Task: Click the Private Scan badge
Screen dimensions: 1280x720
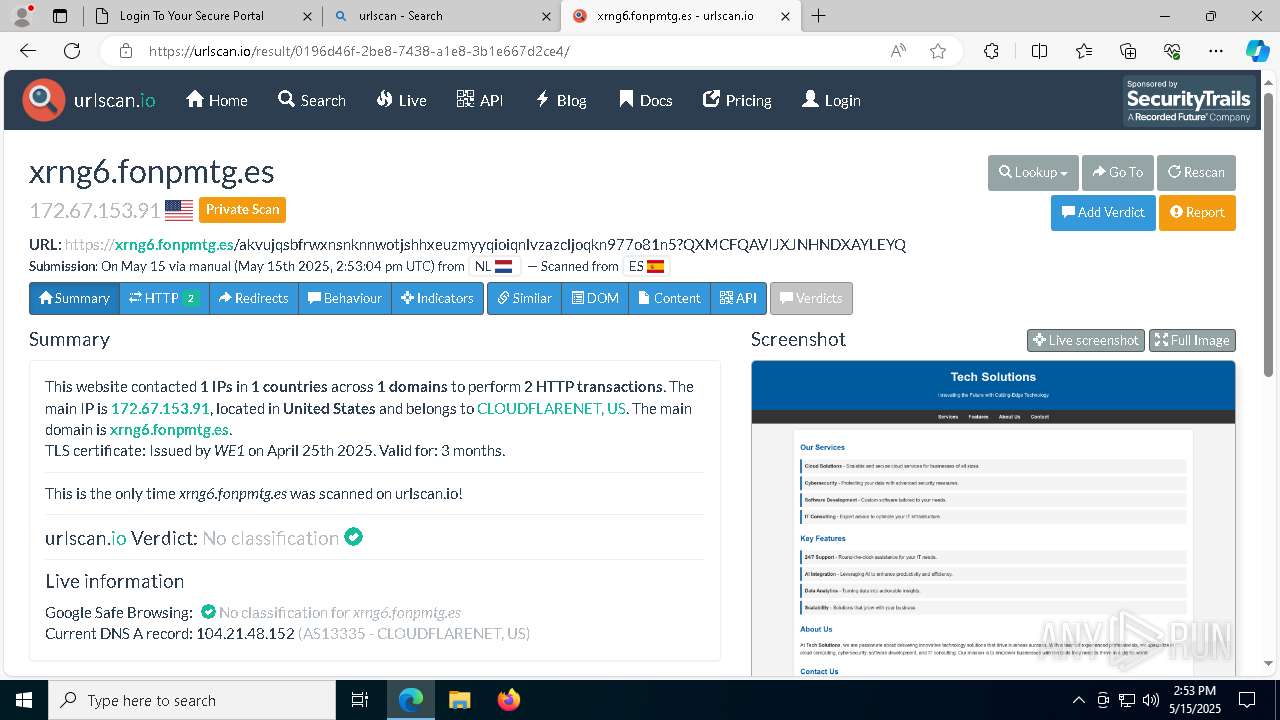Action: pyautogui.click(x=242, y=210)
